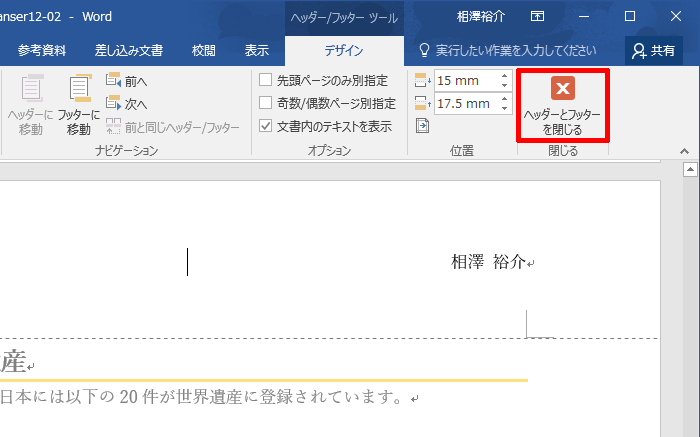Click the 17.5 mm footer position field

[466, 104]
